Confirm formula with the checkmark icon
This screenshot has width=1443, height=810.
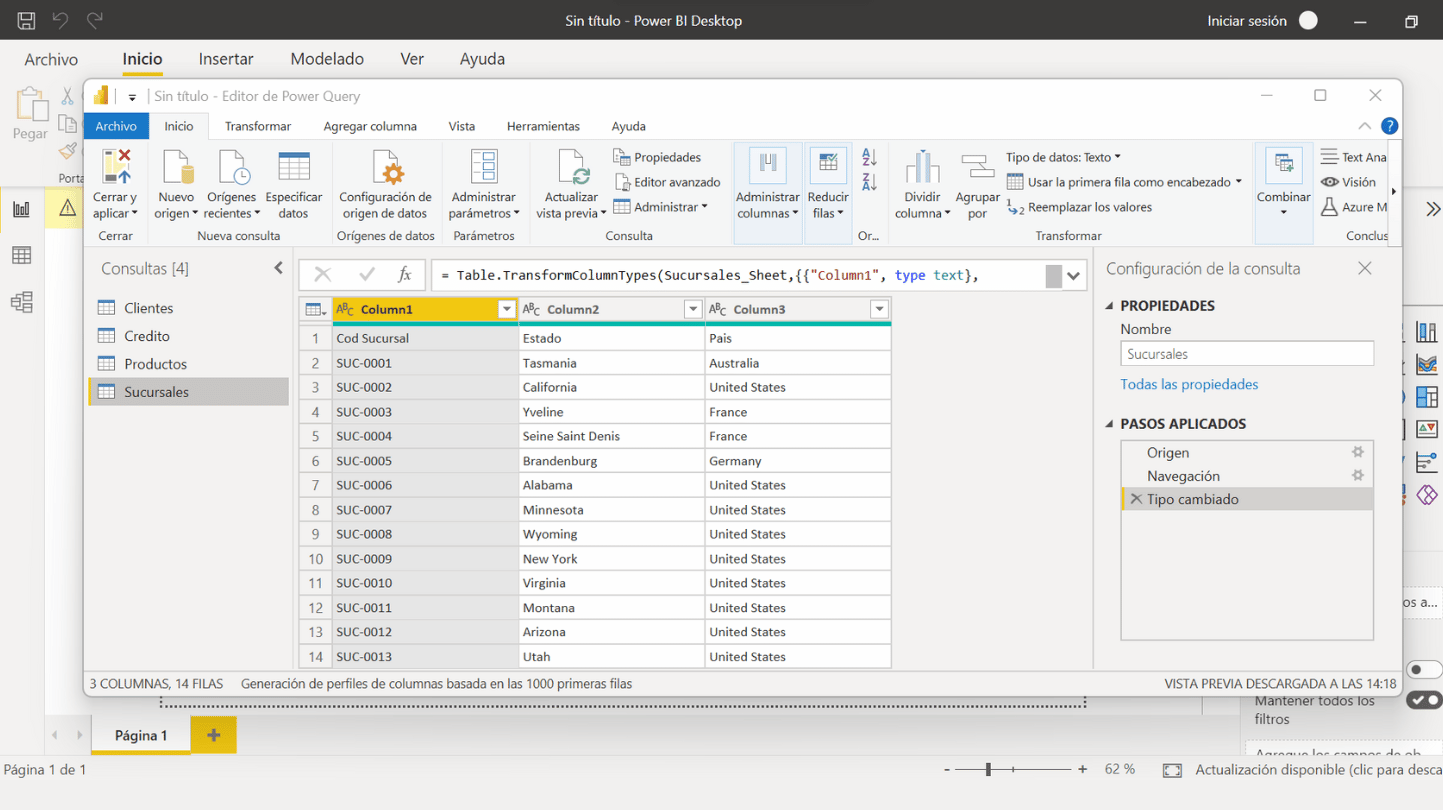tap(366, 275)
